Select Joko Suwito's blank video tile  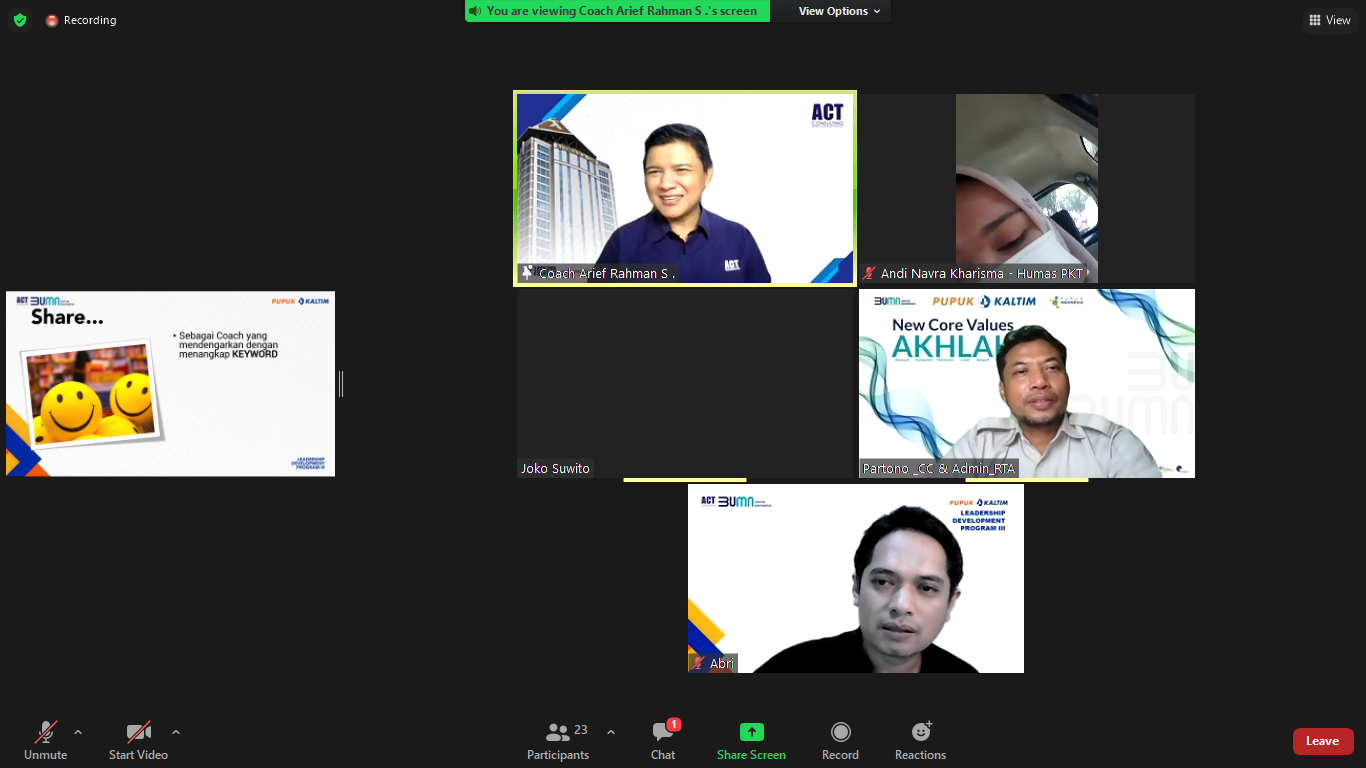tap(685, 384)
